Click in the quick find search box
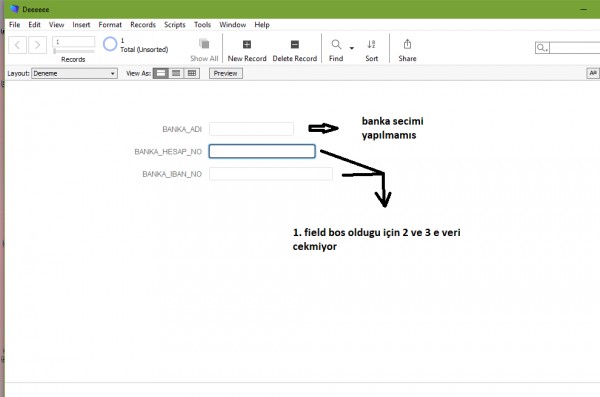Image resolution: width=600 pixels, height=397 pixels. tap(574, 48)
